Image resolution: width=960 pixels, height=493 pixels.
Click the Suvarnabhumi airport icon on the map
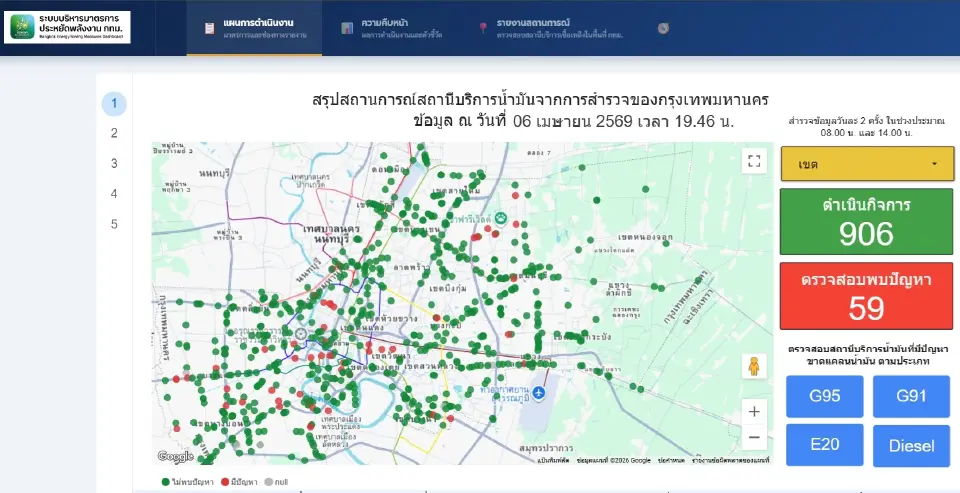tap(539, 393)
